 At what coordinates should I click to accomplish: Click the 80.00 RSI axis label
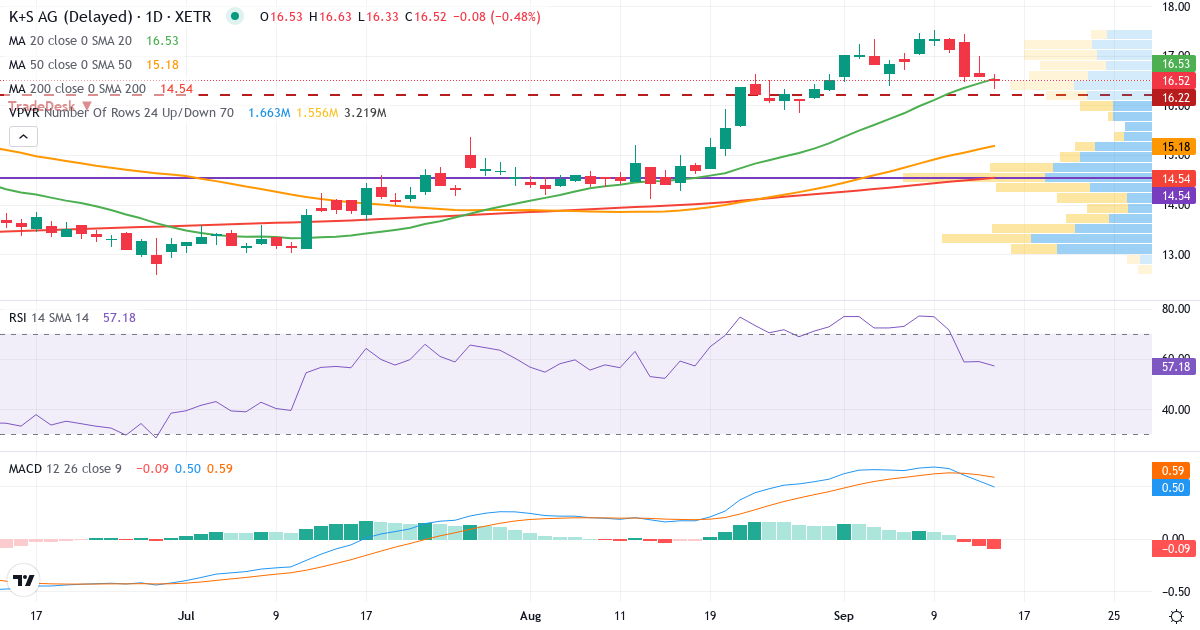click(1174, 309)
